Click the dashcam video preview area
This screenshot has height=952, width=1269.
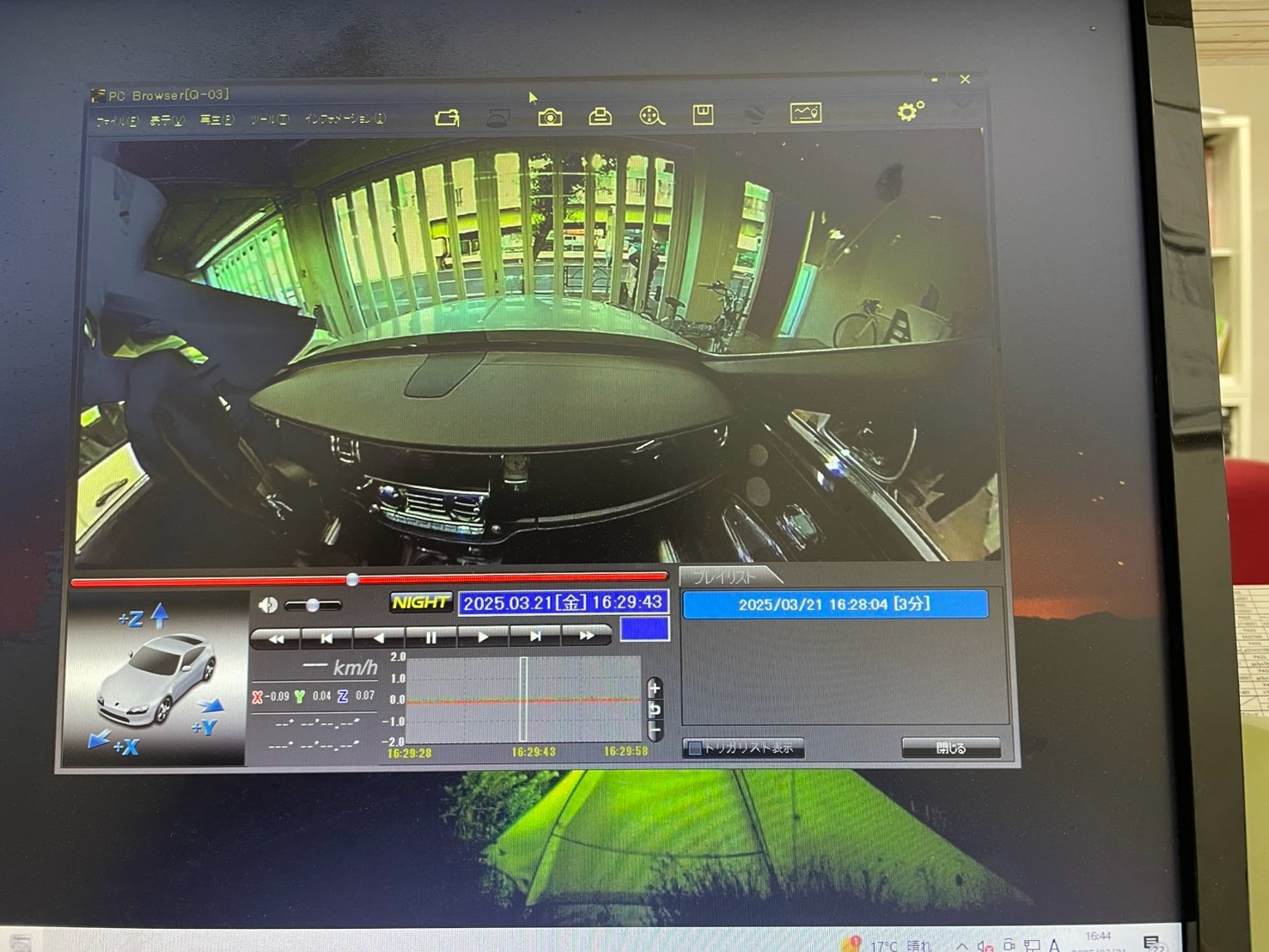(x=538, y=348)
